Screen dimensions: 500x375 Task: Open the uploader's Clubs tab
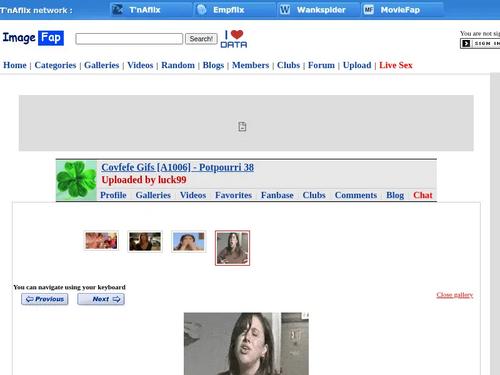click(x=314, y=195)
